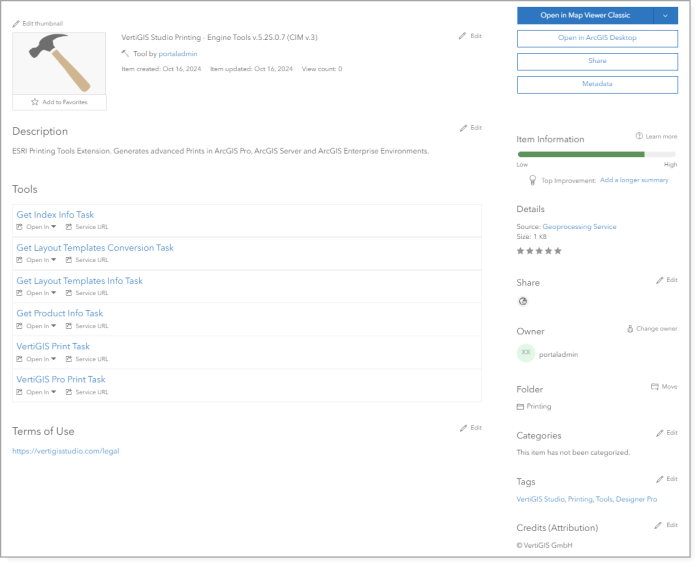Click Move folder option
700x567 pixels.
664,387
